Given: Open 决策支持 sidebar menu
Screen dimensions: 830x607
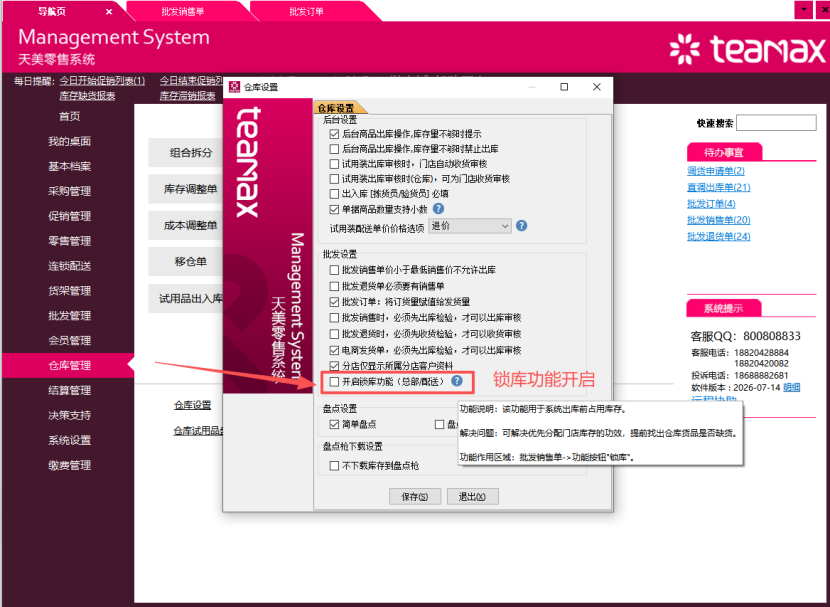Looking at the screenshot, I should [x=69, y=415].
